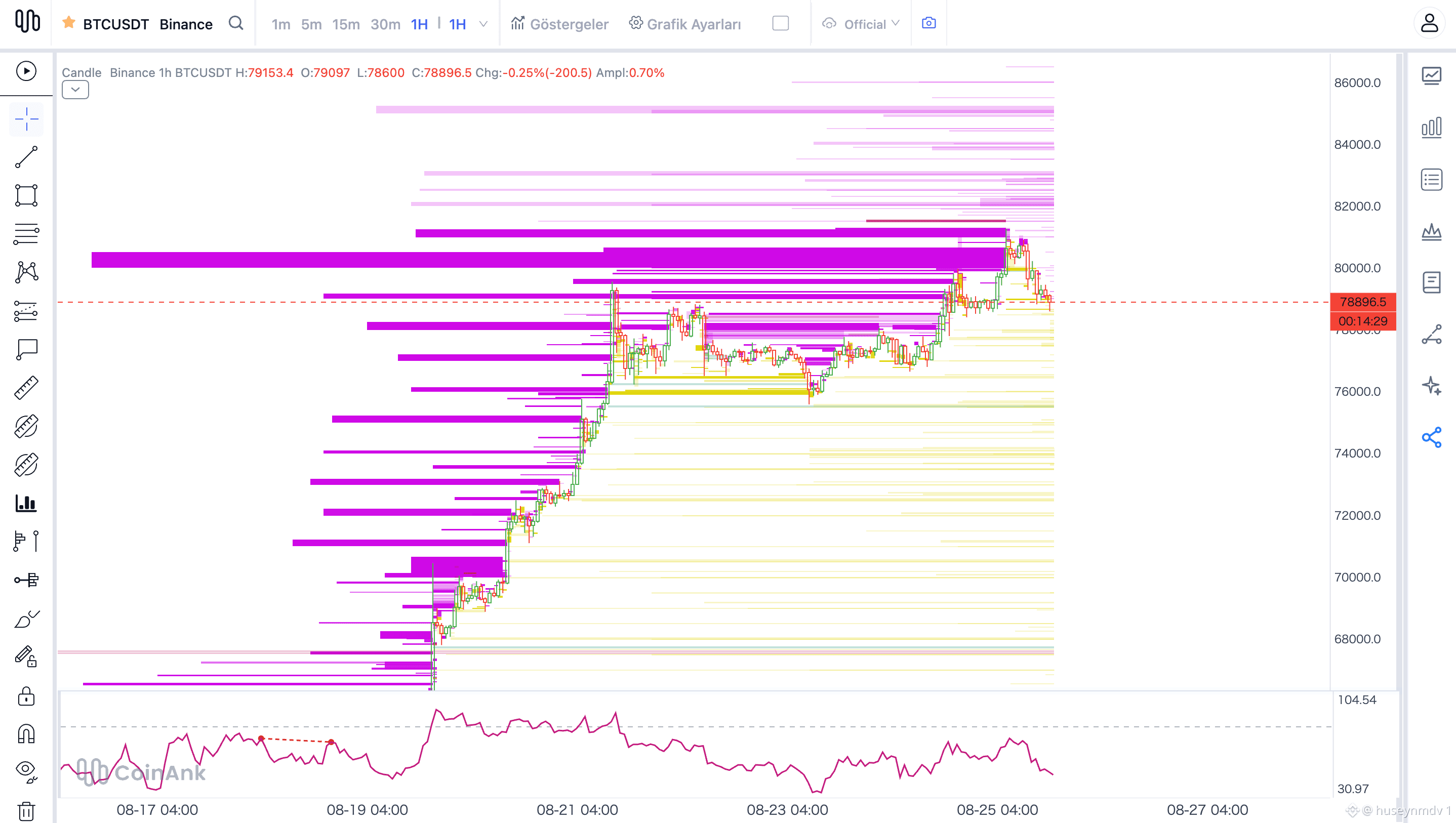Viewport: 1456px width, 823px height.
Task: Toggle the pencil lock drawing mode
Action: tap(26, 657)
